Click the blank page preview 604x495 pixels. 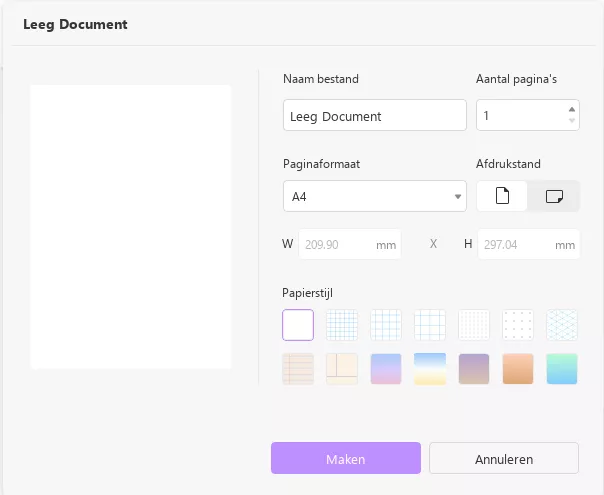click(x=131, y=227)
